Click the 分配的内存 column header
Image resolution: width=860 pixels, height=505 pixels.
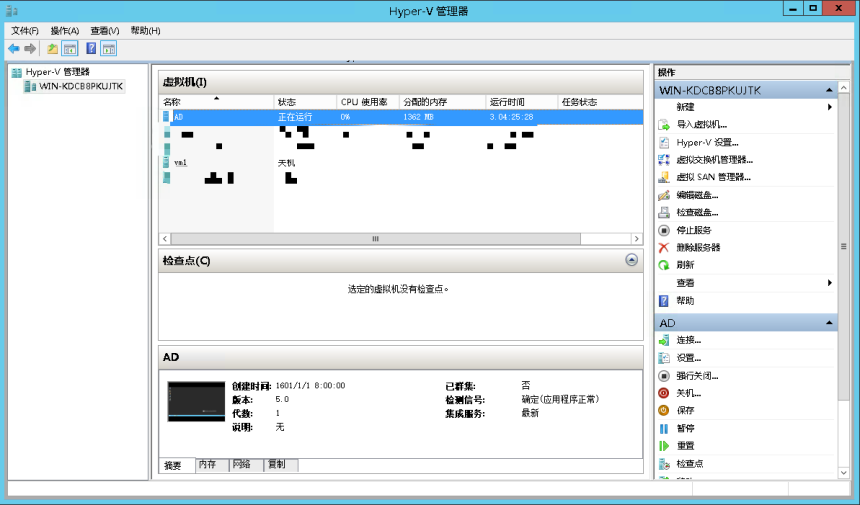point(442,102)
